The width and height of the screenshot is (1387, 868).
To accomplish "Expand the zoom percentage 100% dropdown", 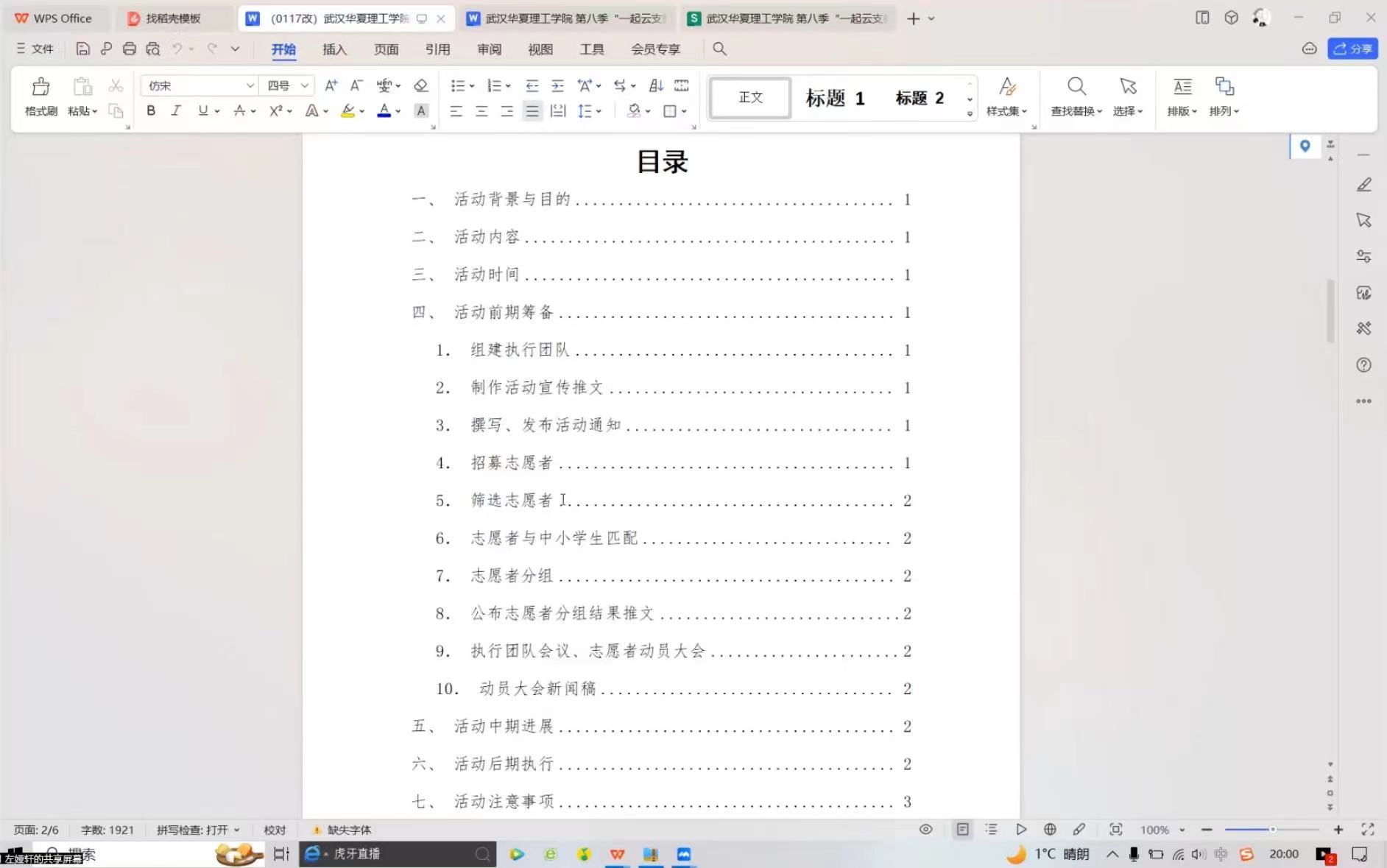I will pyautogui.click(x=1182, y=830).
